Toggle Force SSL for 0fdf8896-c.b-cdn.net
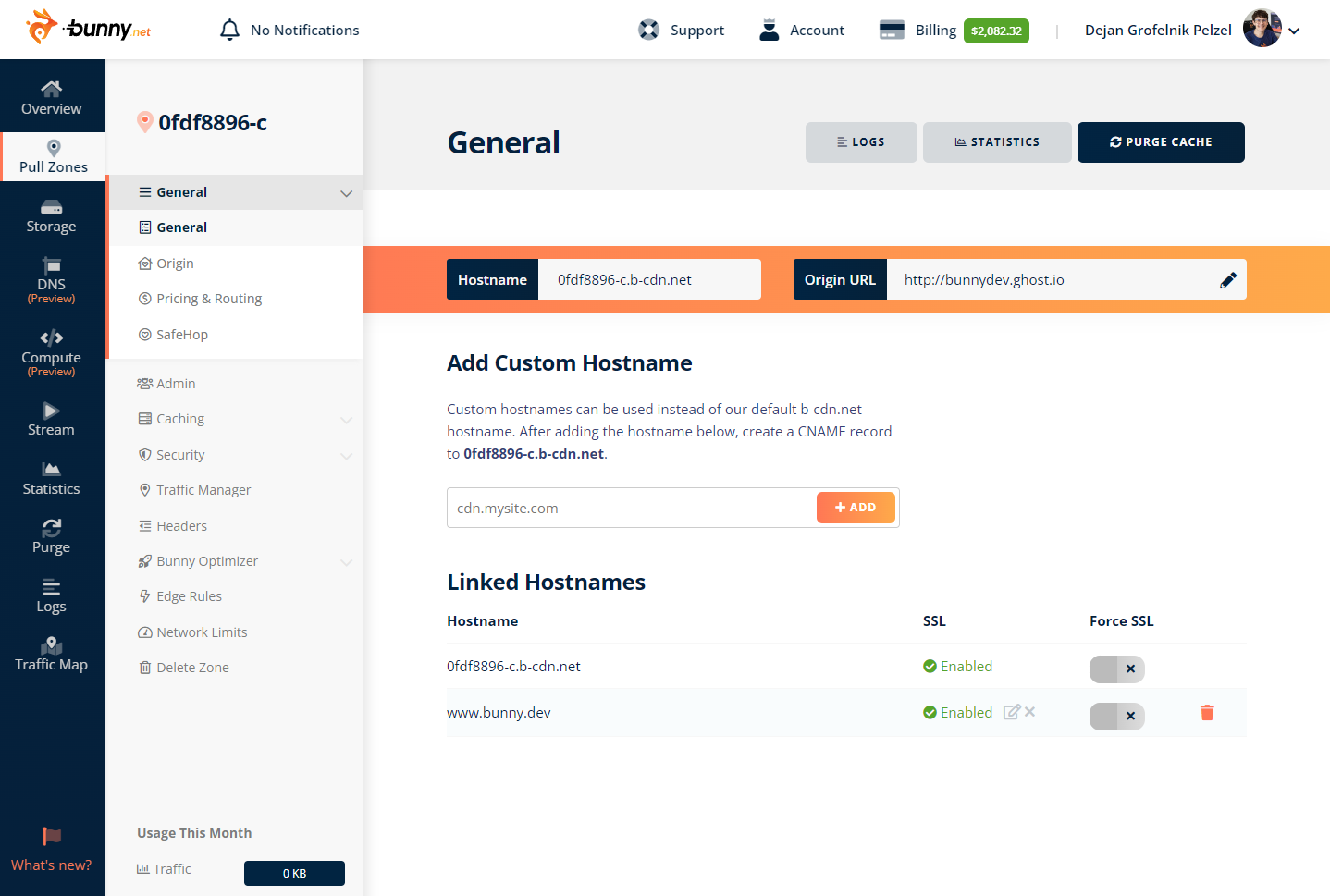Viewport: 1330px width, 896px height. (1117, 669)
